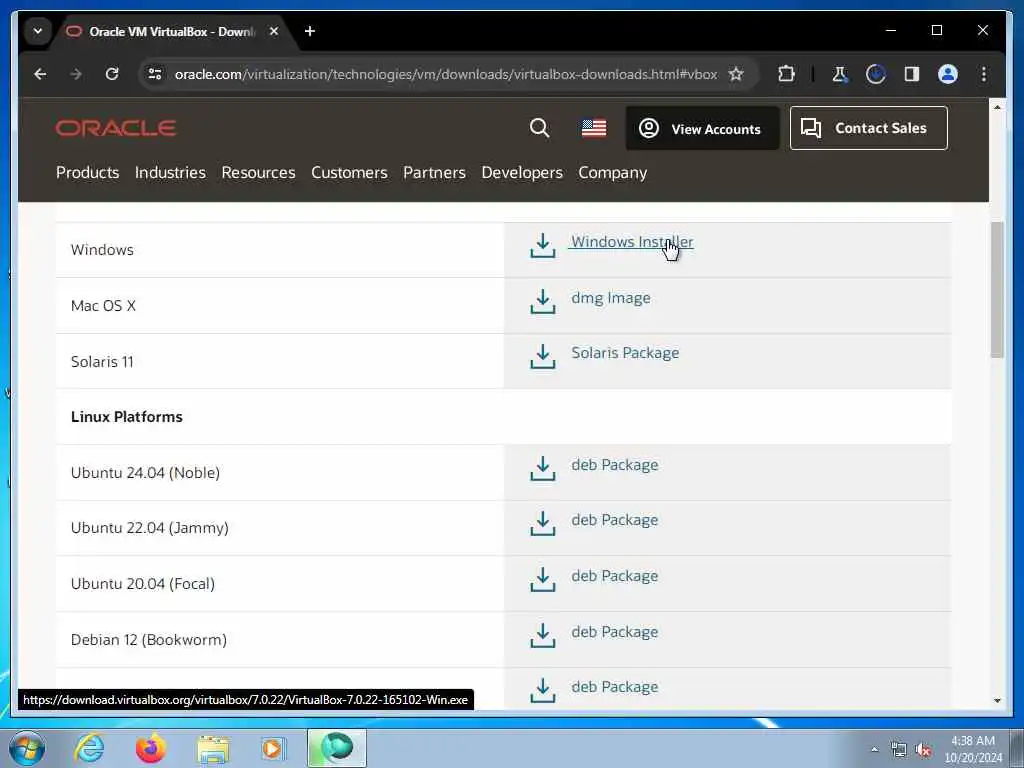Click the Oracle logo
The width and height of the screenshot is (1024, 768).
[116, 128]
